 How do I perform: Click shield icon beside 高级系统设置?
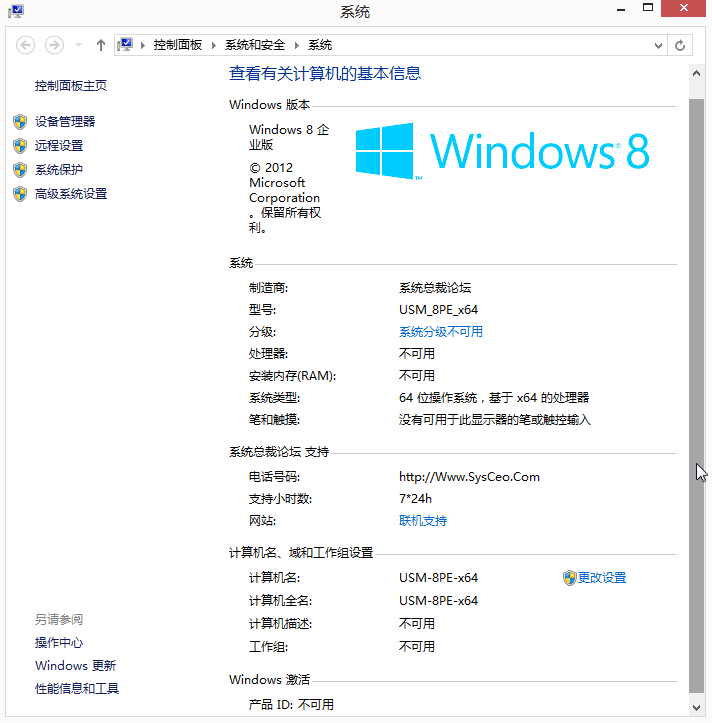20,194
